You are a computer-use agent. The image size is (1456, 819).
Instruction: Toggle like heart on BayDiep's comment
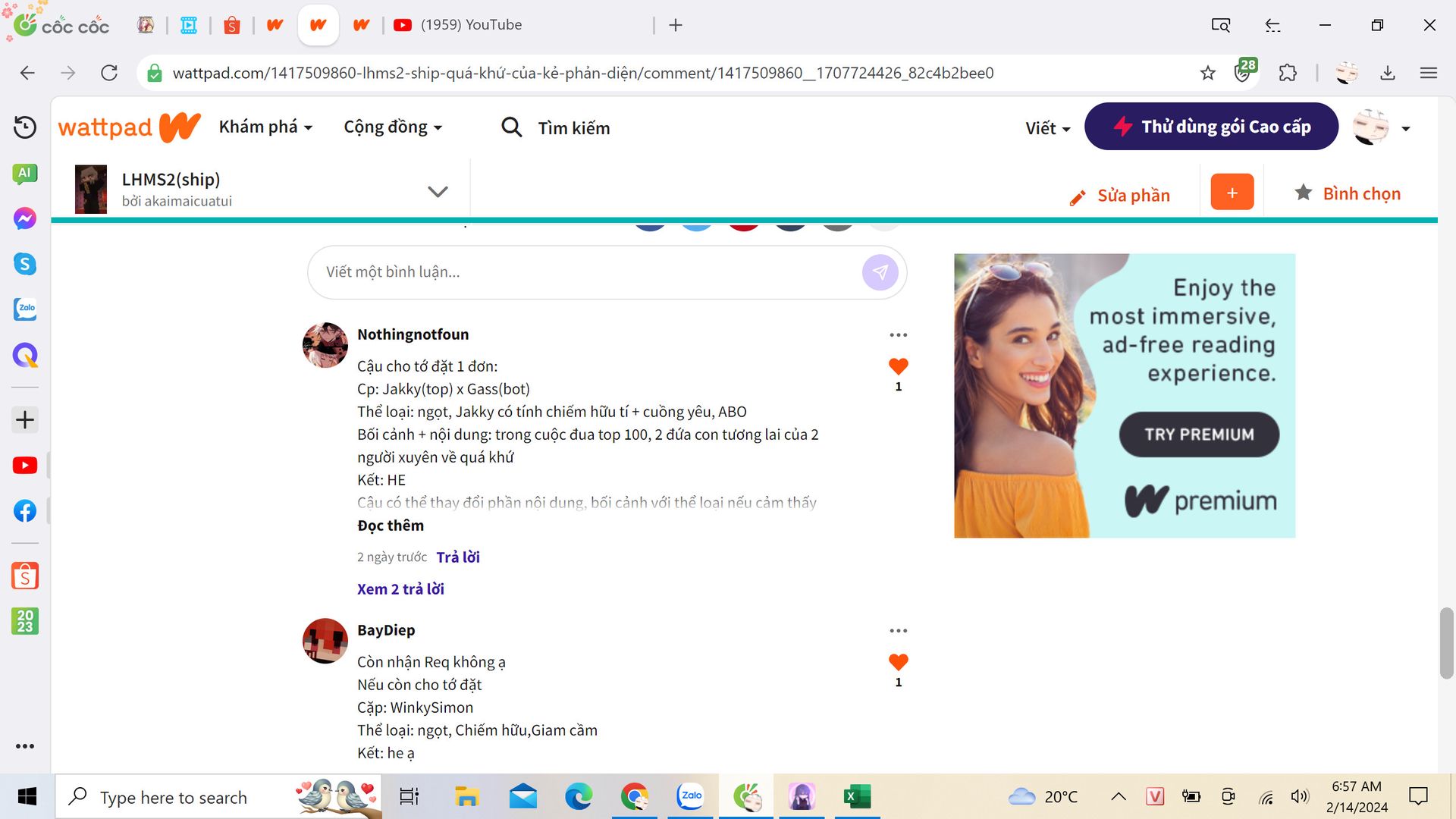(898, 663)
